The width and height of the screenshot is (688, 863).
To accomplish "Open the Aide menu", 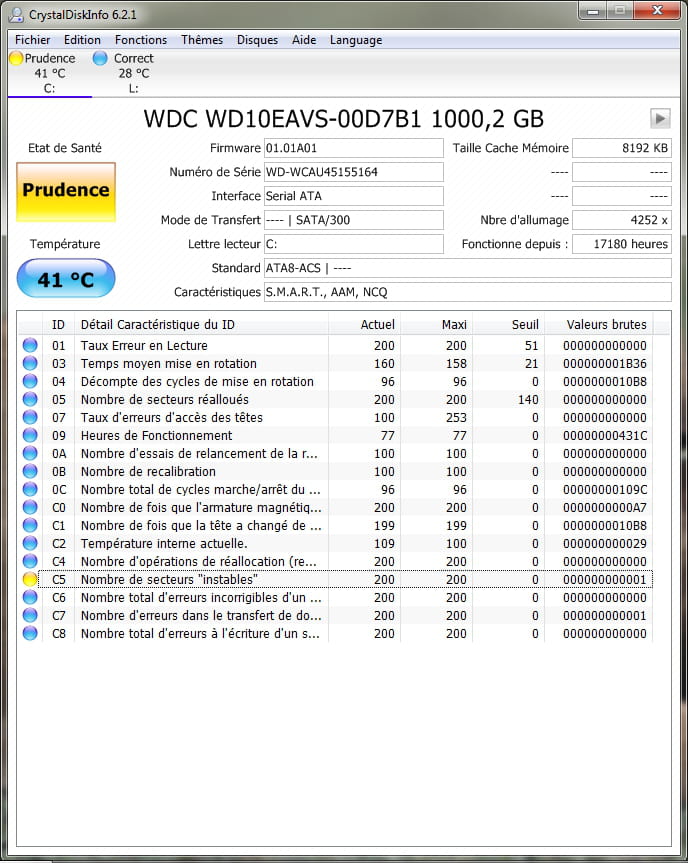I will tap(304, 40).
